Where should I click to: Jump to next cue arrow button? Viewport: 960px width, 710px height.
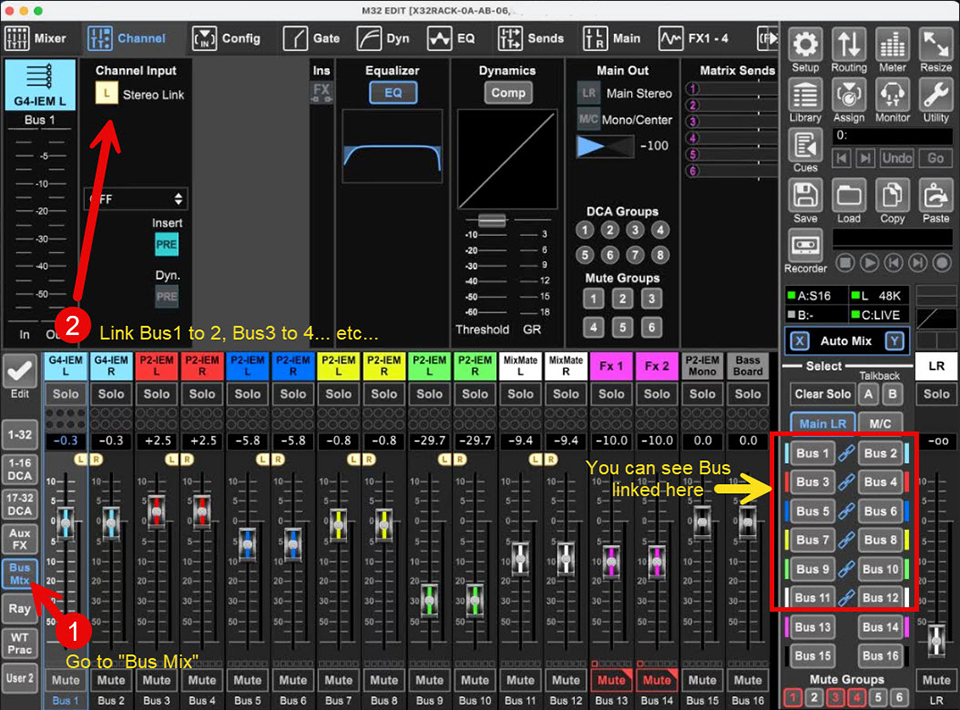point(864,159)
